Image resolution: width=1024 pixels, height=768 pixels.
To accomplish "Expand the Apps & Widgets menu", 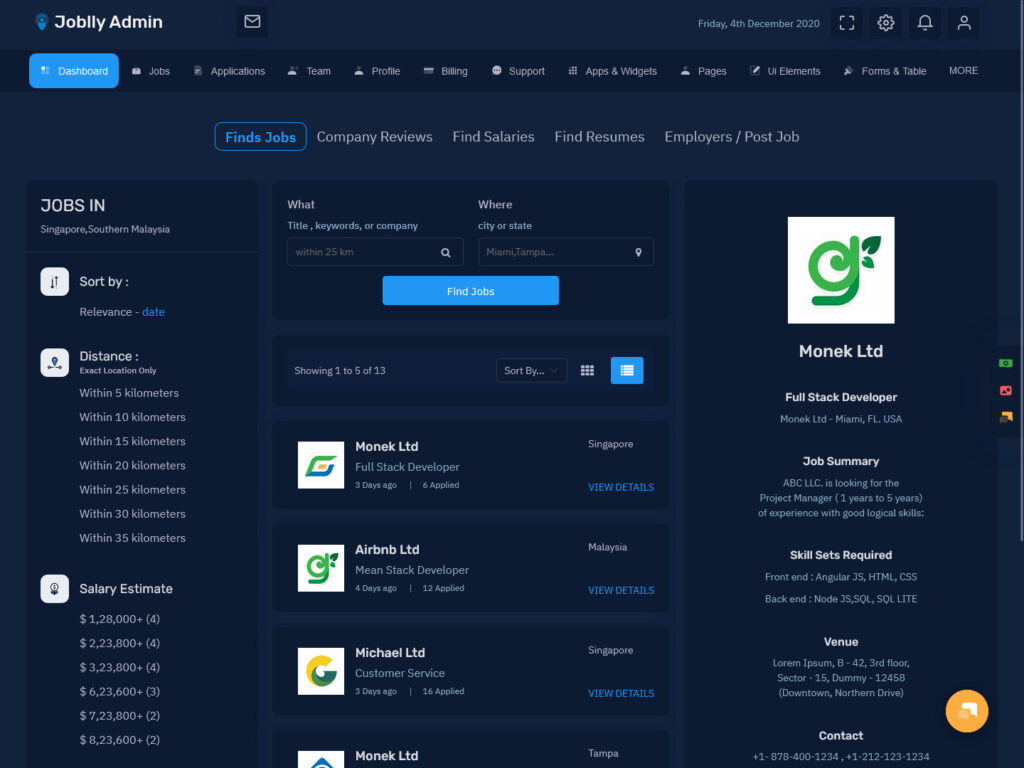I will (612, 71).
